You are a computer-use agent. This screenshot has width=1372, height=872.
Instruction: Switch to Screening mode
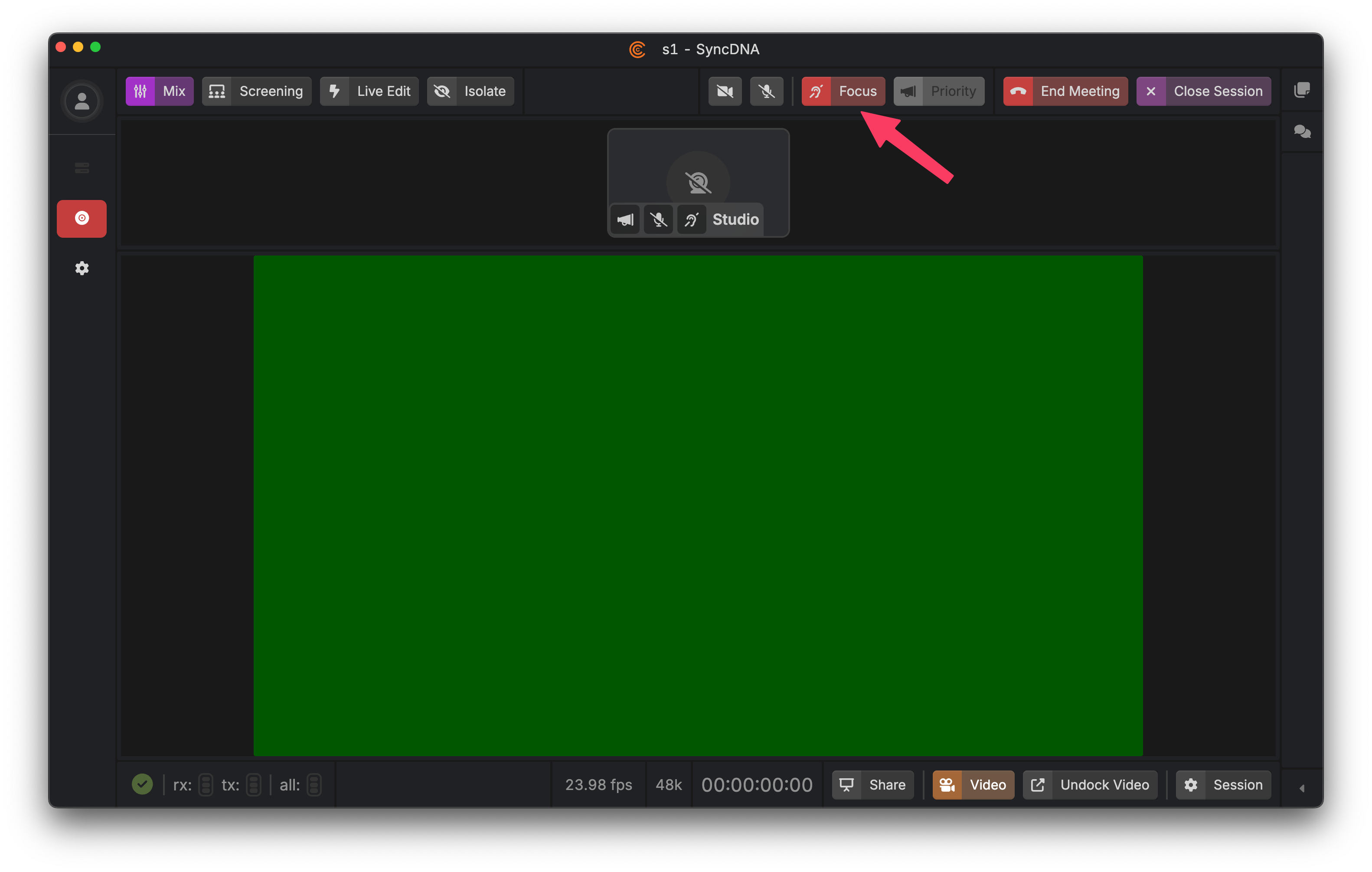pos(256,91)
